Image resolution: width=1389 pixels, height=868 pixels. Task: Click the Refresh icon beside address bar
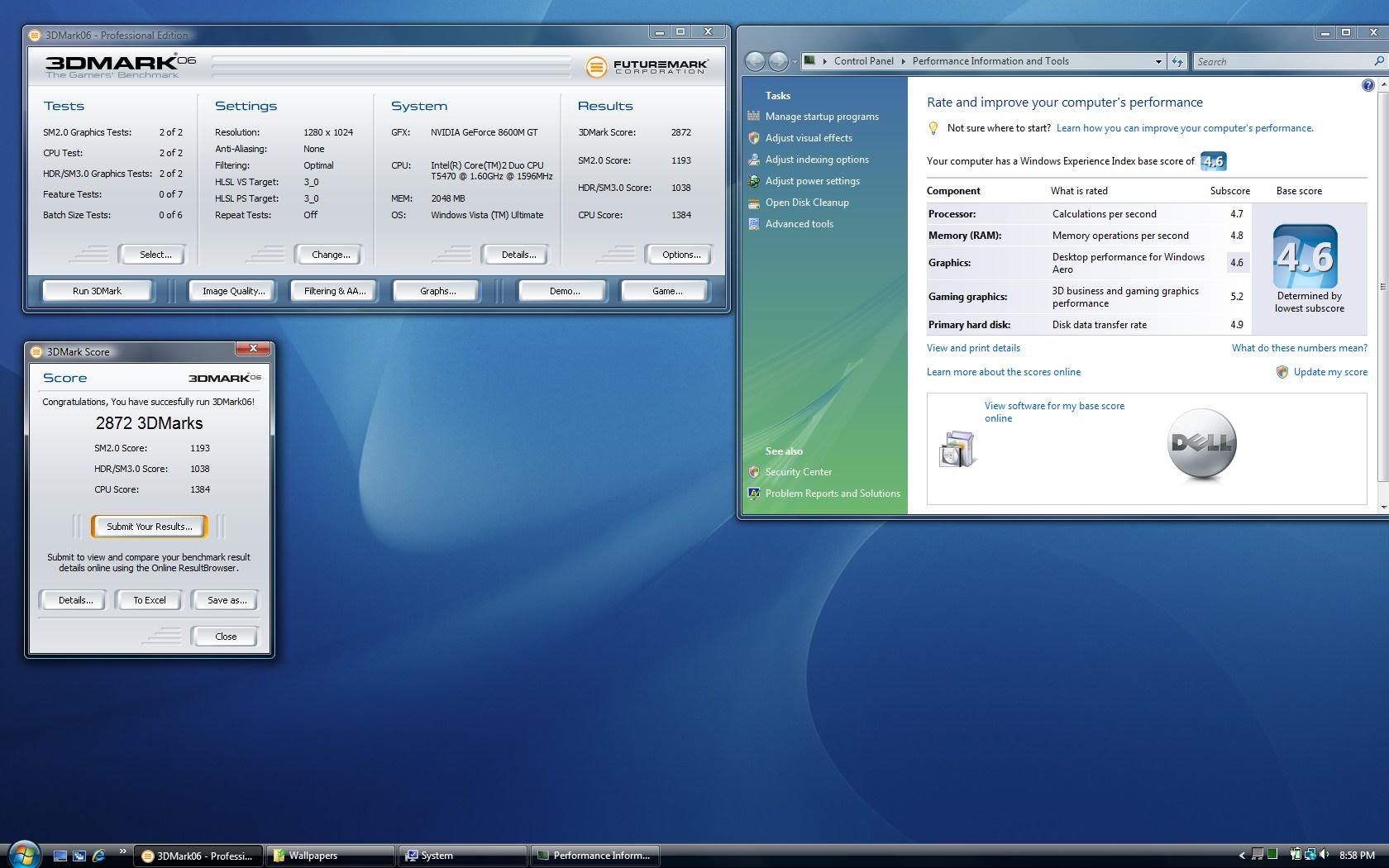1177,61
